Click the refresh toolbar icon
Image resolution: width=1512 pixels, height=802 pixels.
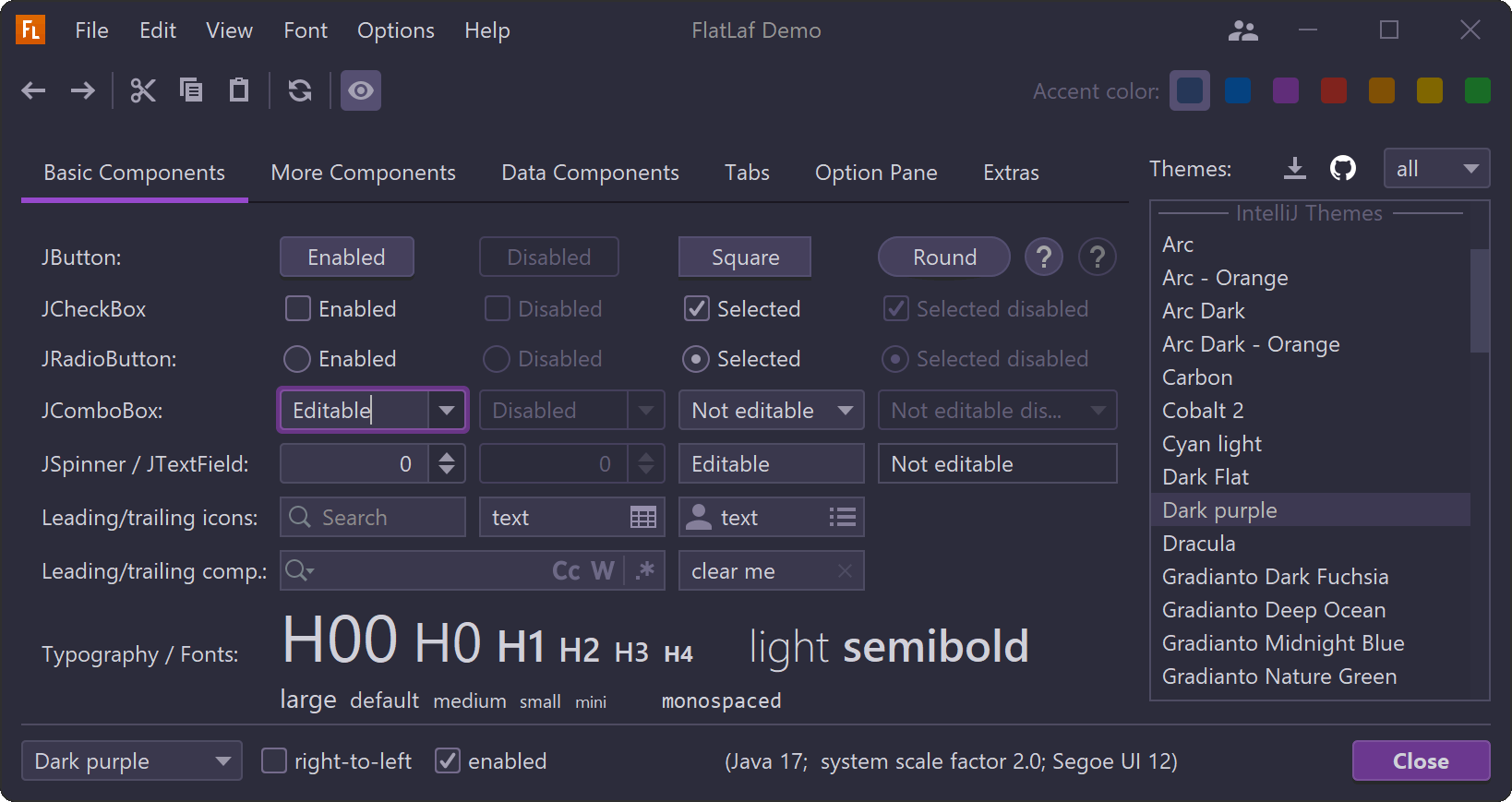[x=300, y=90]
